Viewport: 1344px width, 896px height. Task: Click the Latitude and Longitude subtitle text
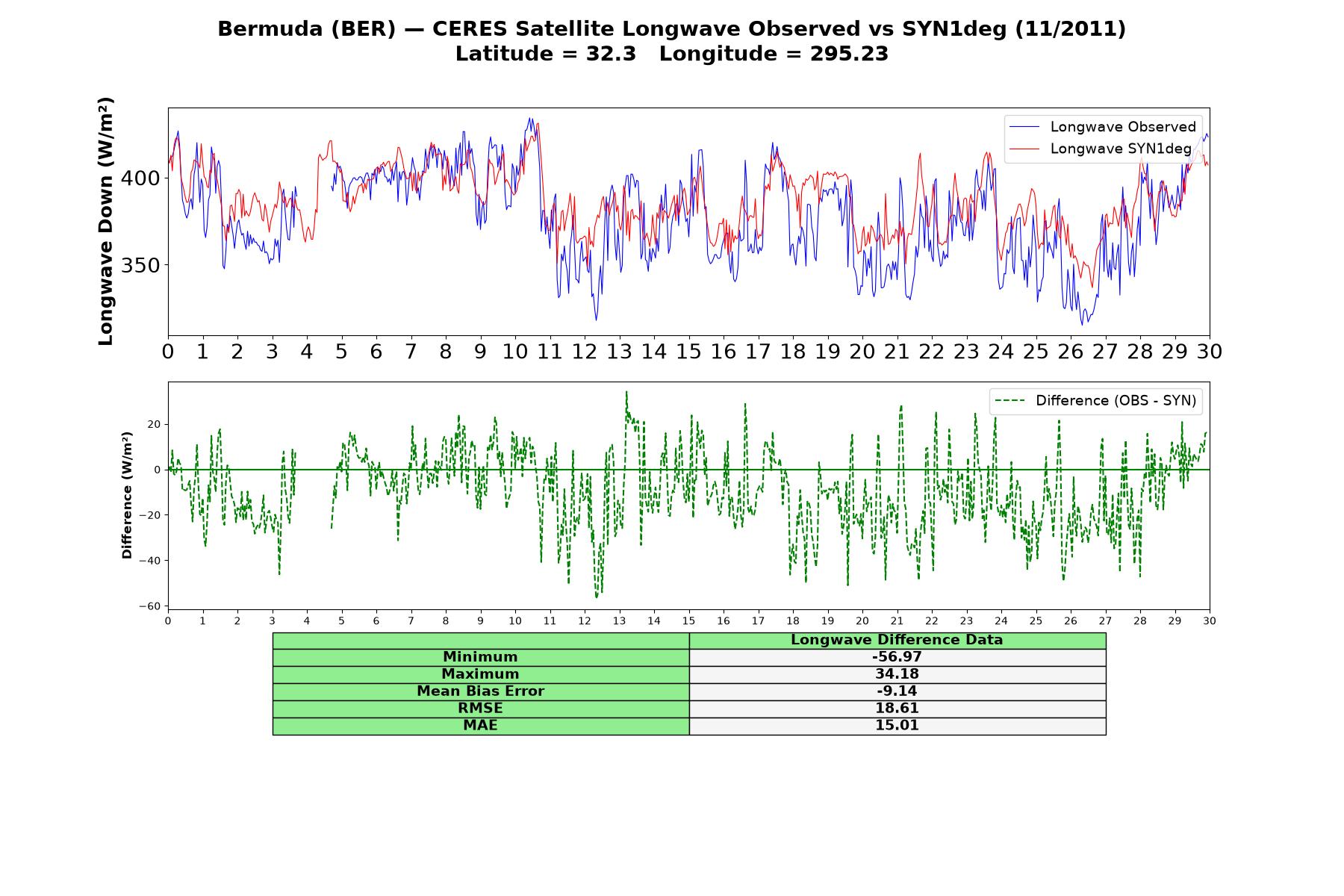tap(672, 54)
